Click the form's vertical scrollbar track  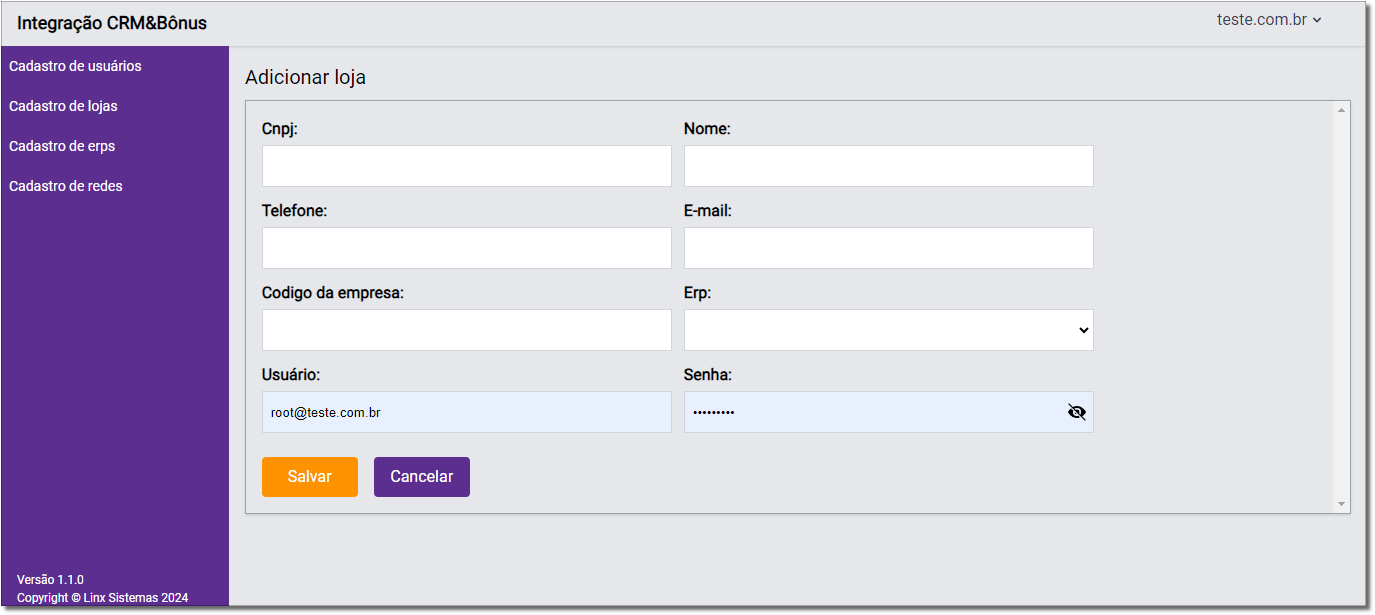point(1341,300)
